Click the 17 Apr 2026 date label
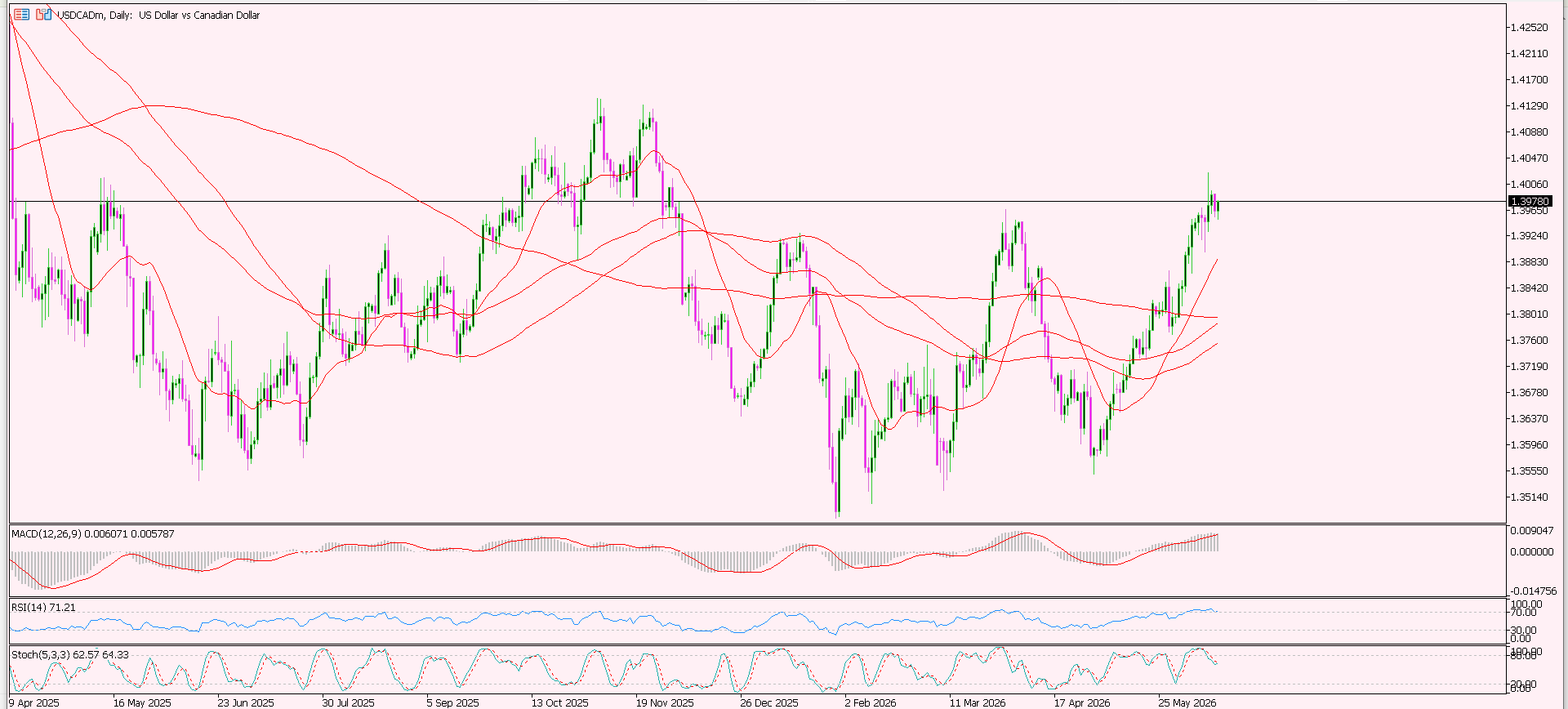The width and height of the screenshot is (1568, 709). 1082,702
